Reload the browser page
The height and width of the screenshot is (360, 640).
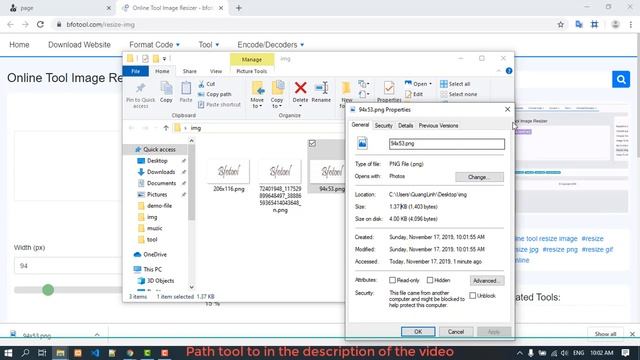pos(40,24)
